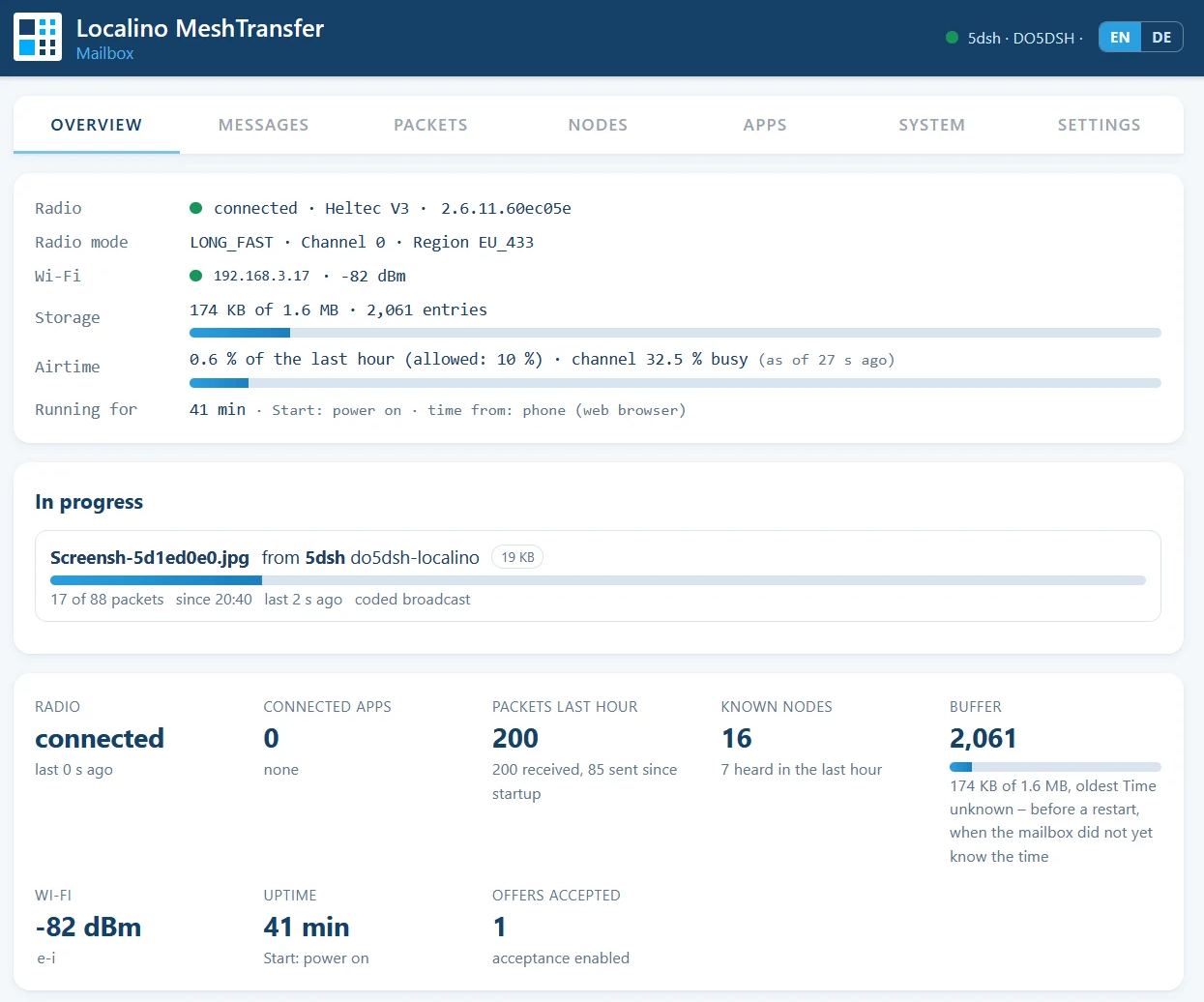The width and height of the screenshot is (1204, 1002).
Task: Click the last 0 s ago text
Action: [x=73, y=770]
